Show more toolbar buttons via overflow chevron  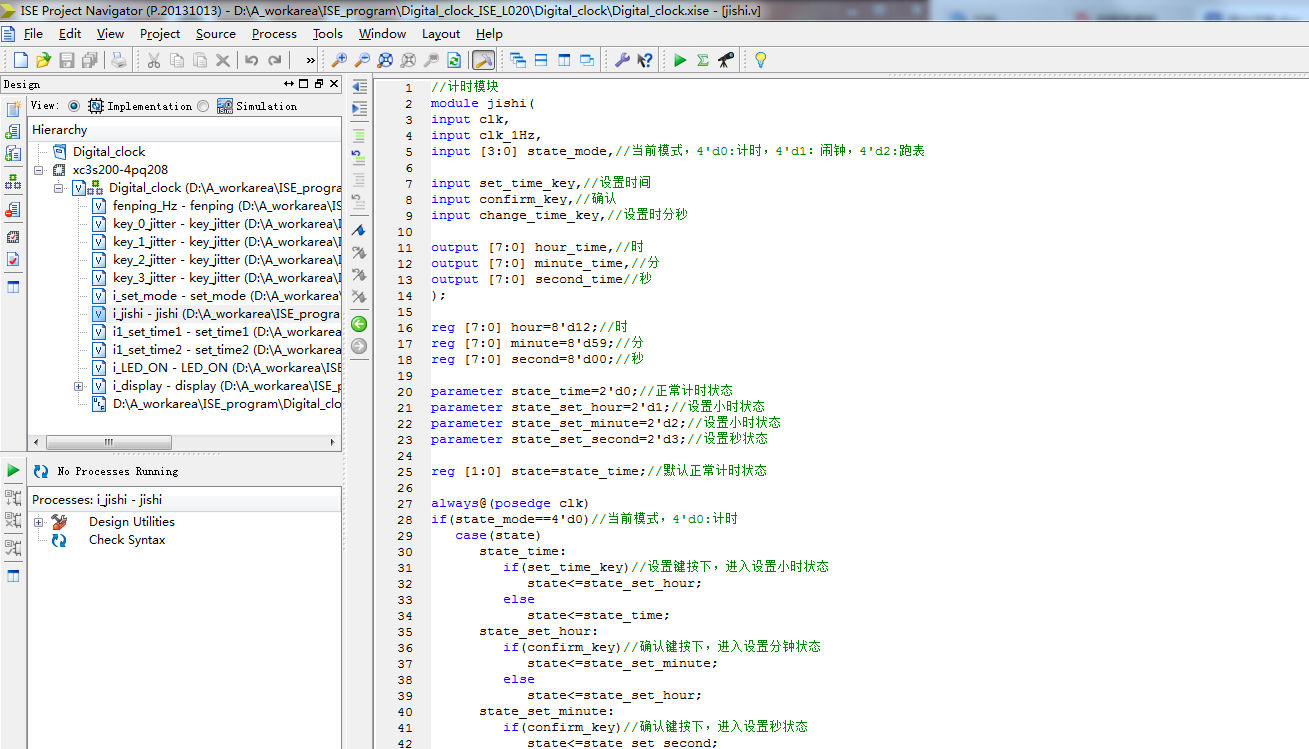point(310,60)
